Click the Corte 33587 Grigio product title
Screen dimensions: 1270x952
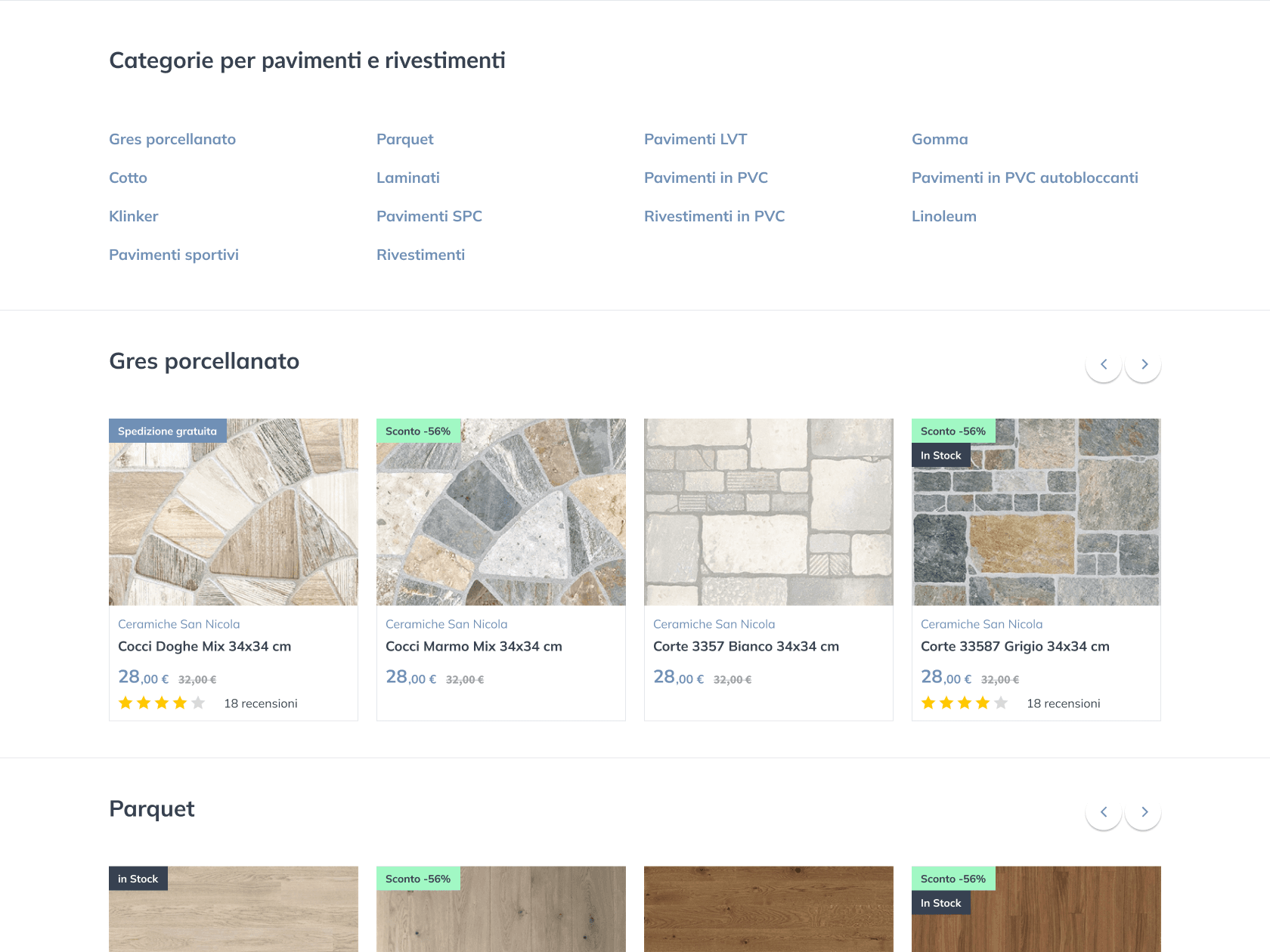click(x=1014, y=646)
